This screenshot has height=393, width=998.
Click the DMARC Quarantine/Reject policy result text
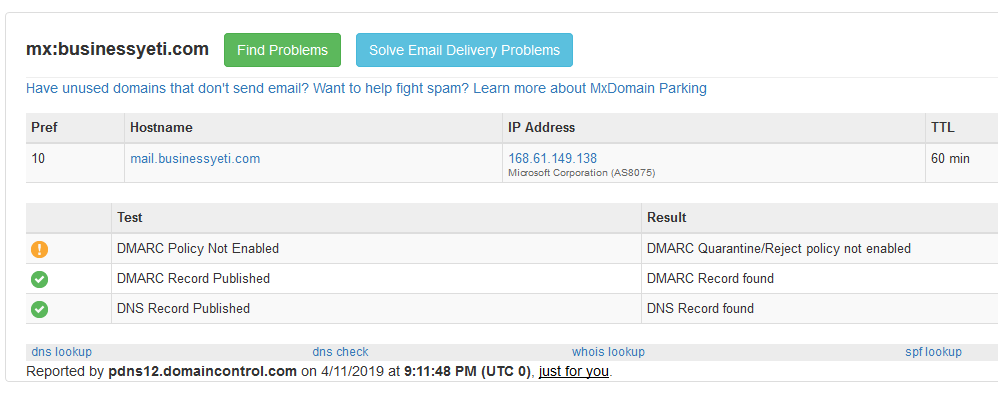pyautogui.click(x=779, y=248)
